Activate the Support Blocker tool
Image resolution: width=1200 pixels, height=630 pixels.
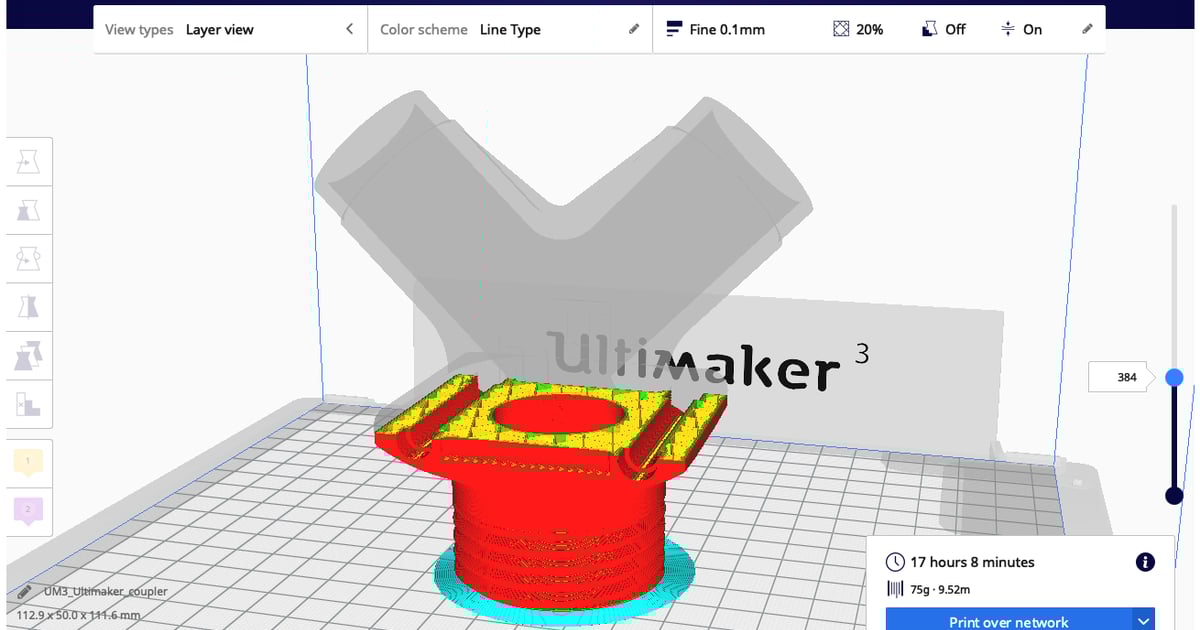(x=28, y=404)
